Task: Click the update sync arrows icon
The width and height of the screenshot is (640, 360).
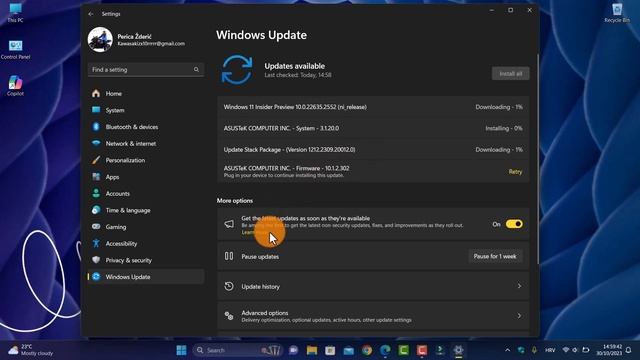Action: pos(237,70)
